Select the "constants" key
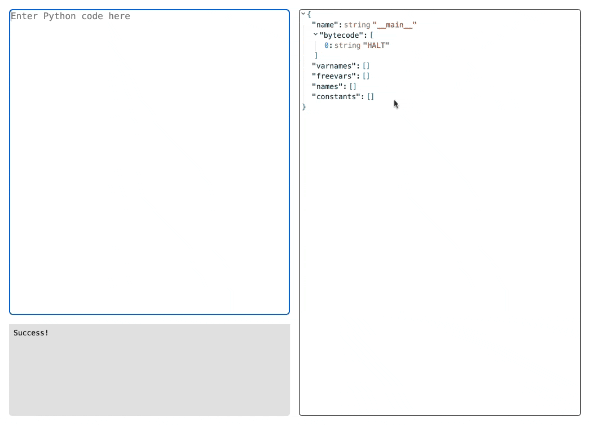The width and height of the screenshot is (590, 425). [336, 97]
